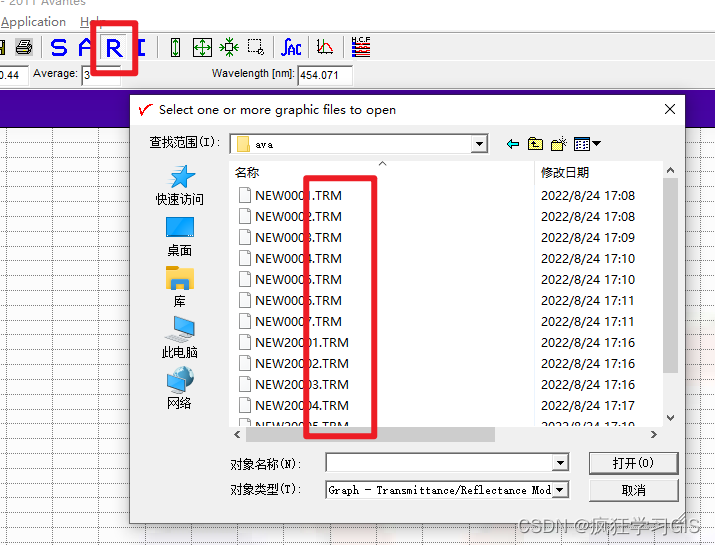This screenshot has width=715, height=545.
Task: Click the Open (打开) button
Action: click(x=633, y=463)
